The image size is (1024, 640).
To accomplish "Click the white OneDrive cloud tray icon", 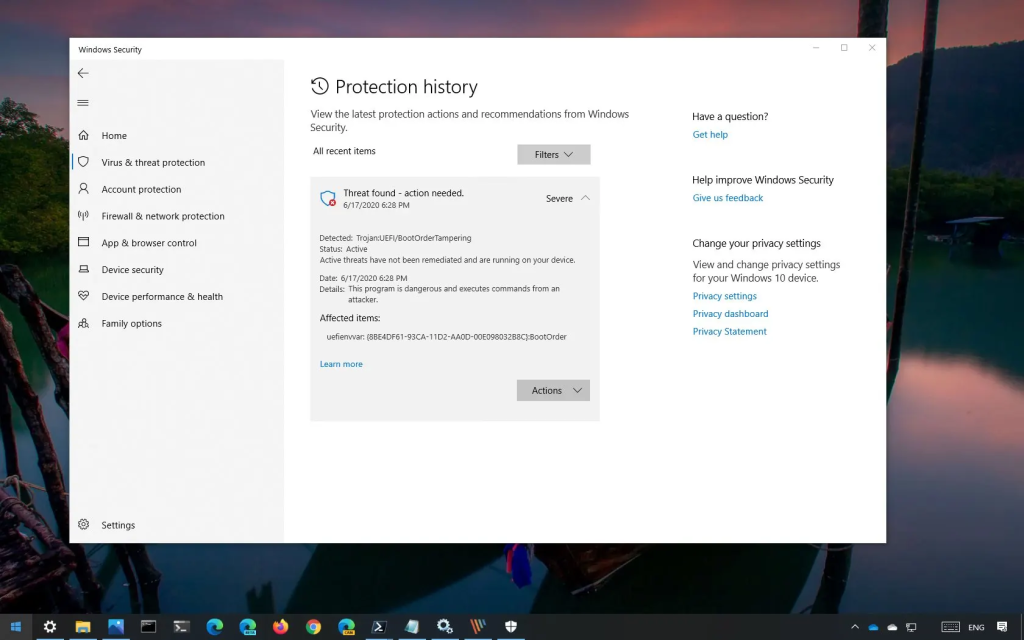I will [892, 628].
